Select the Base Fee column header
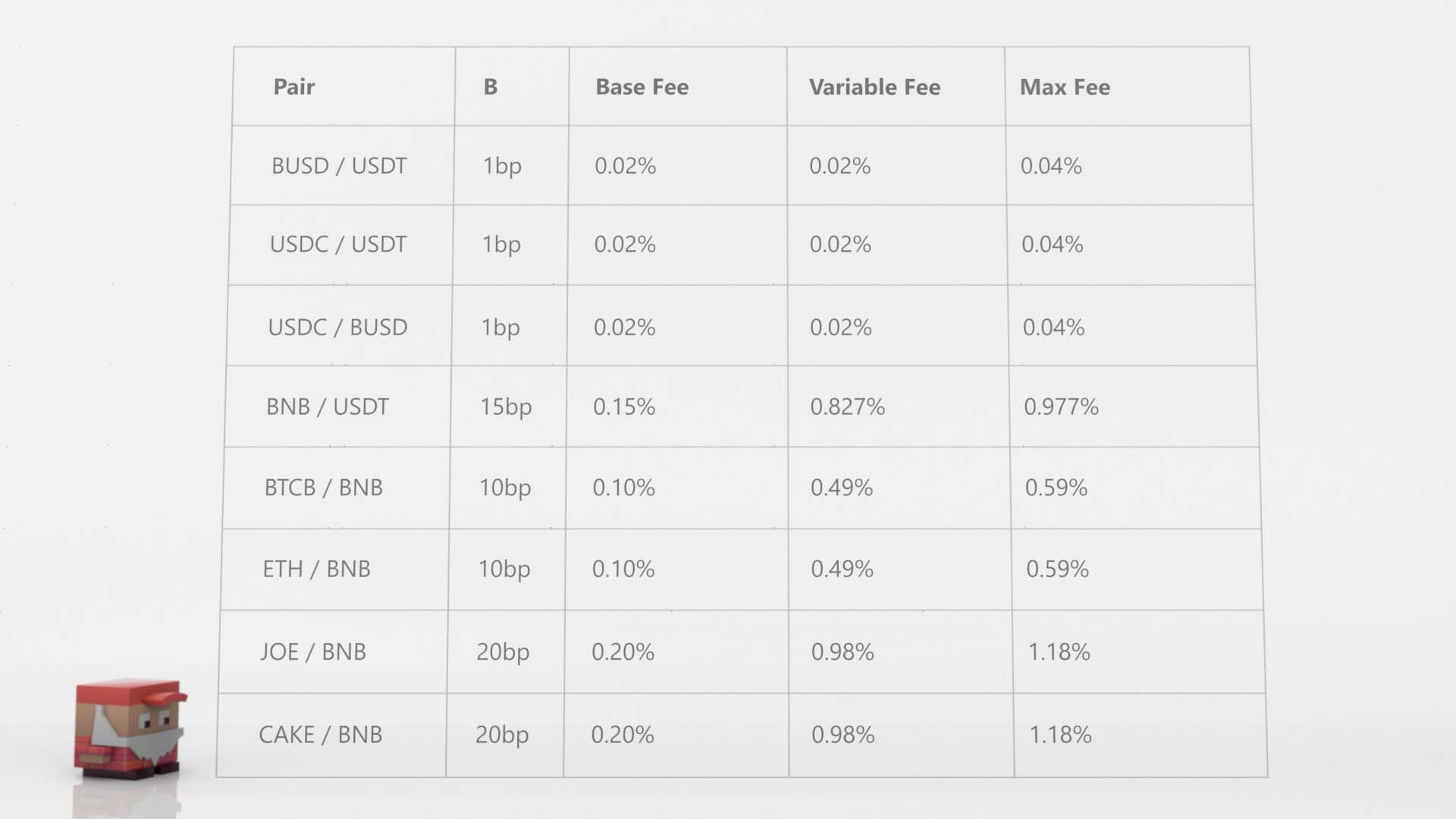 [x=642, y=87]
